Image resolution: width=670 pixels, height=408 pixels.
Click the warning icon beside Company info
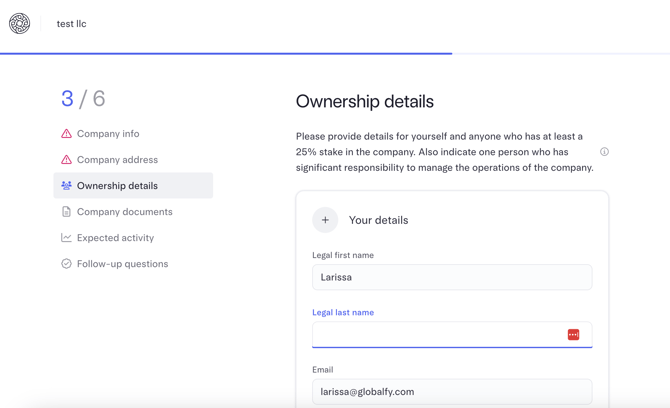[66, 134]
